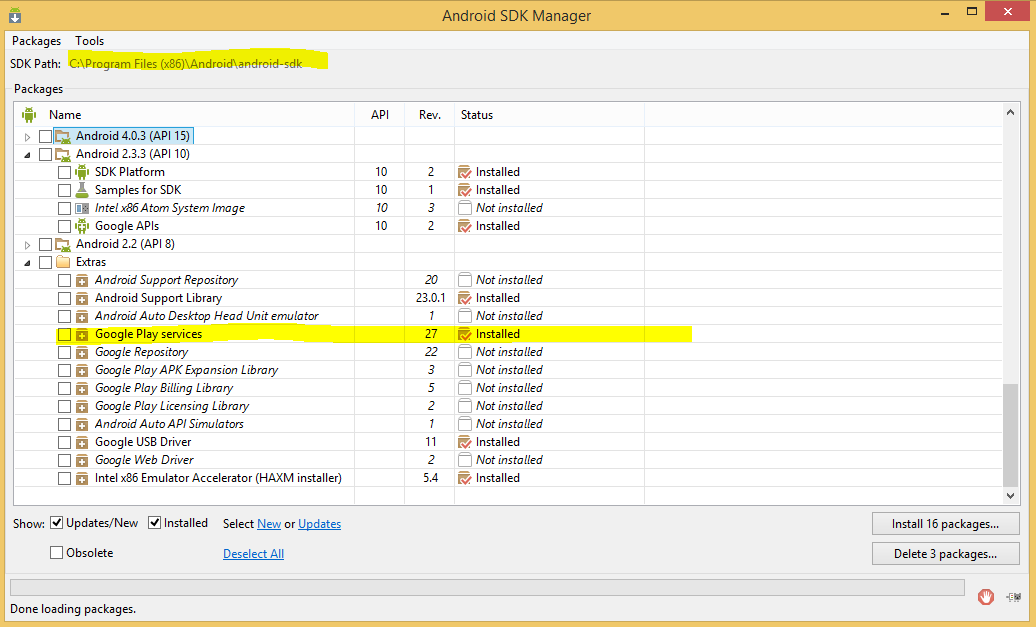
Task: Expand the Android 2.2 (API 8) node
Action: (x=28, y=244)
